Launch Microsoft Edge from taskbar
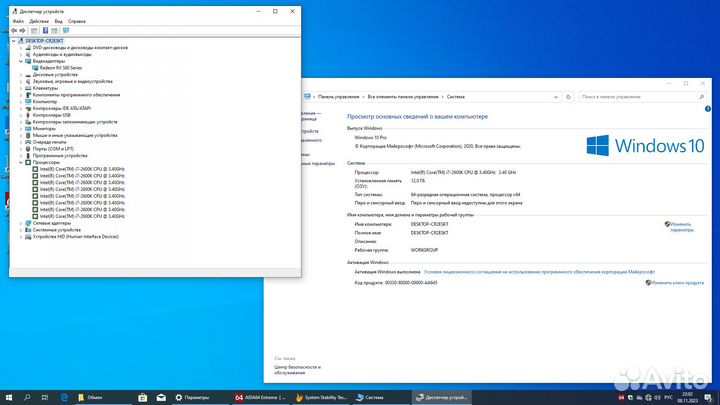720x405 pixels. pyautogui.click(x=64, y=398)
